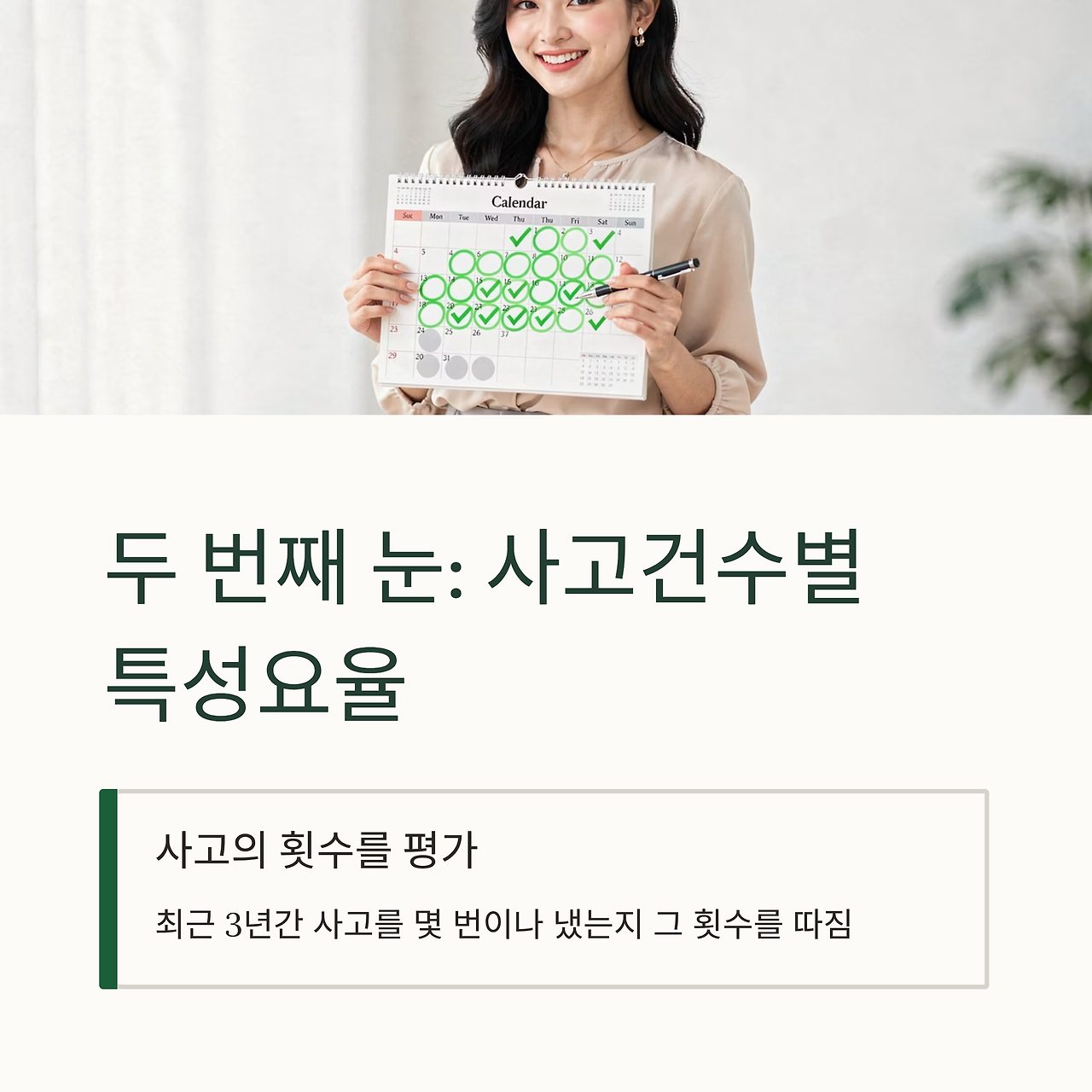Click the red Sunday header cell on the calendar
This screenshot has width=1092, height=1092.
pos(408,216)
